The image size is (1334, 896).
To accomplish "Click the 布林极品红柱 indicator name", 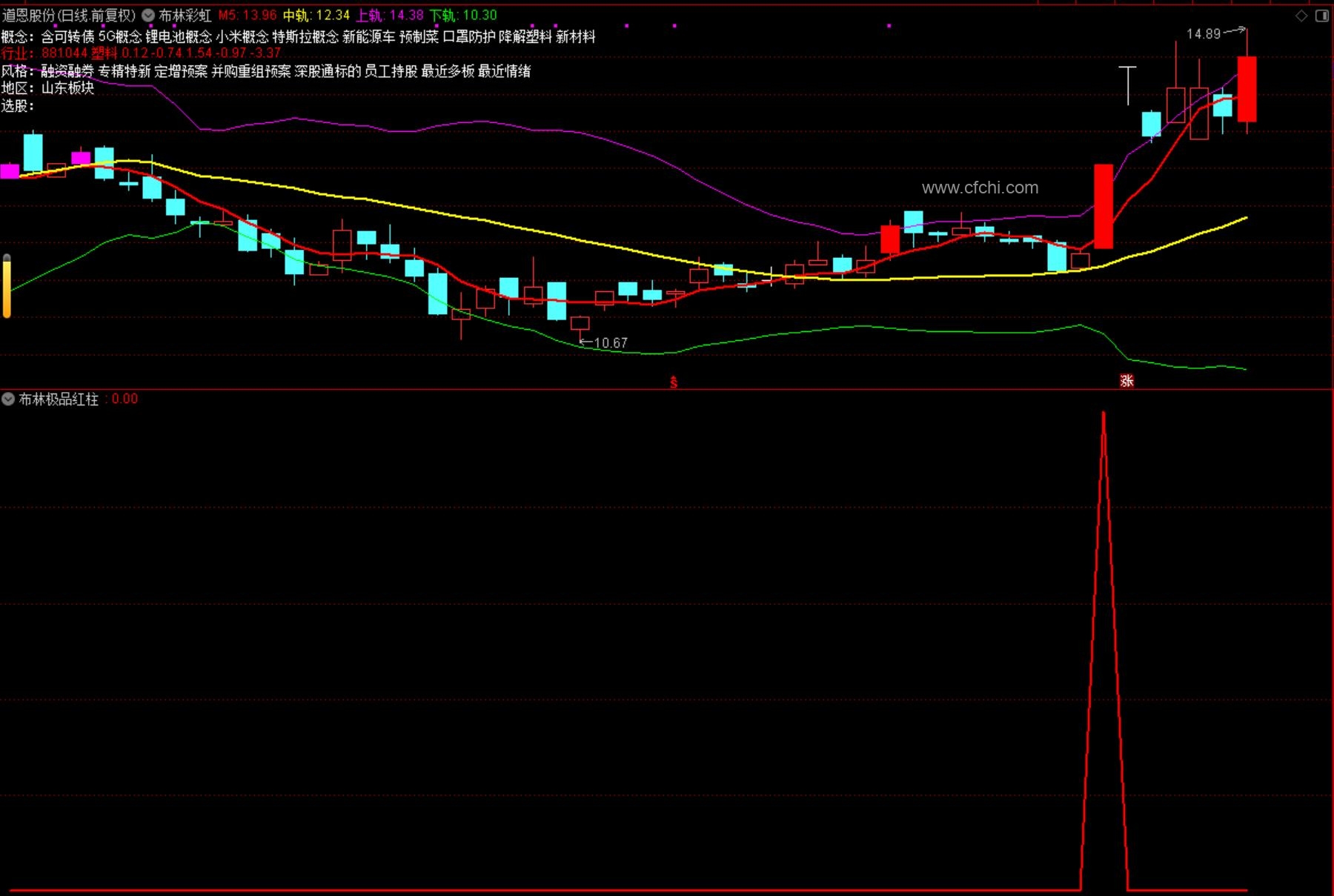I will [59, 399].
